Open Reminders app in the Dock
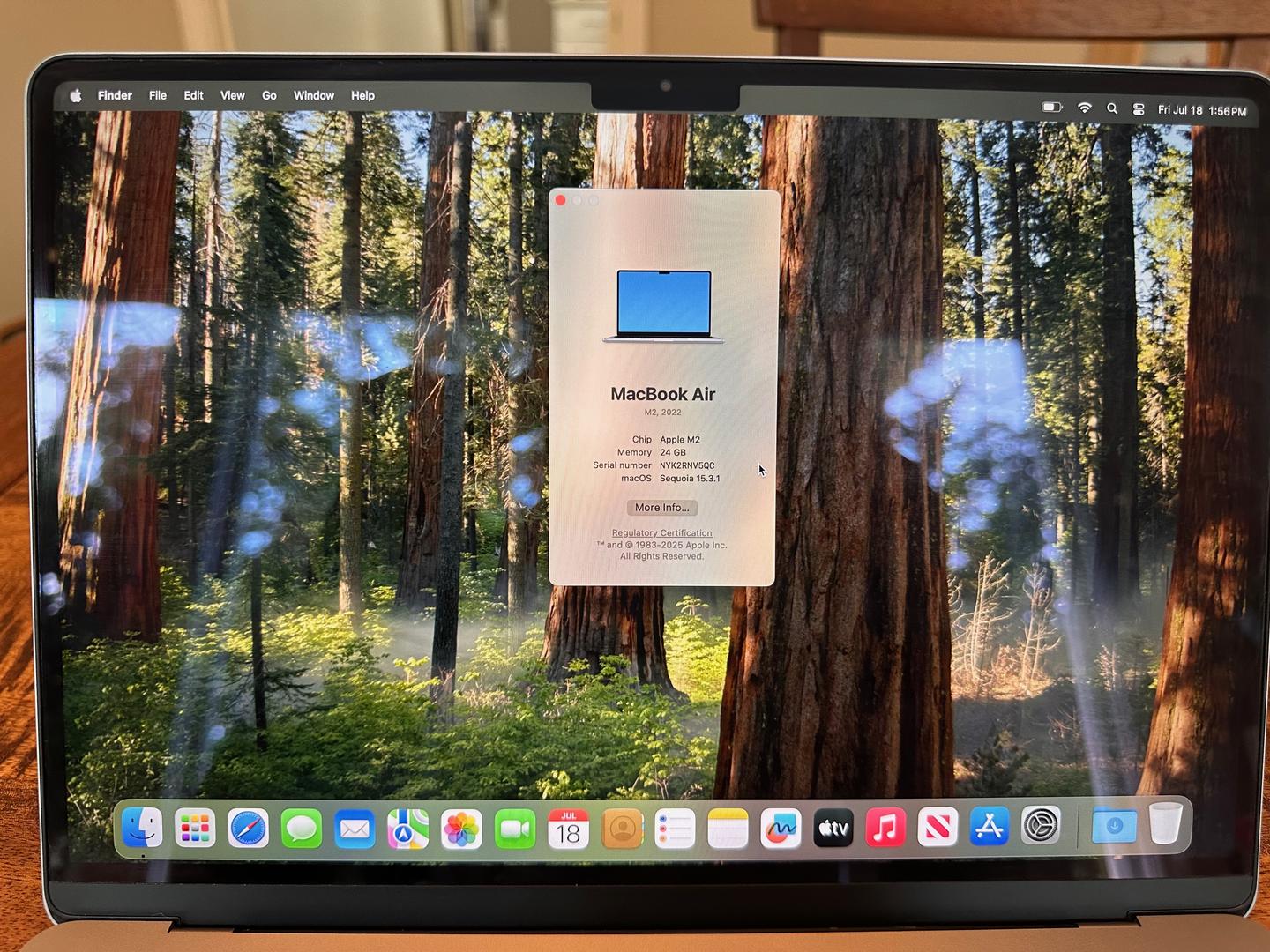This screenshot has height=952, width=1270. [675, 829]
